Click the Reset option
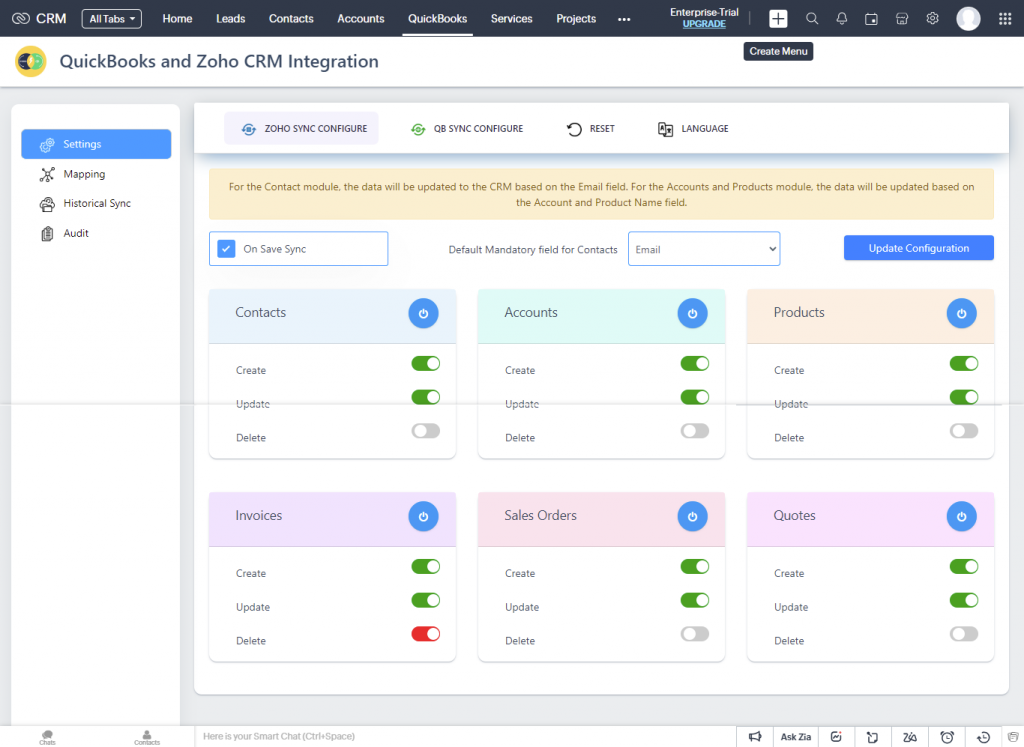 click(590, 129)
